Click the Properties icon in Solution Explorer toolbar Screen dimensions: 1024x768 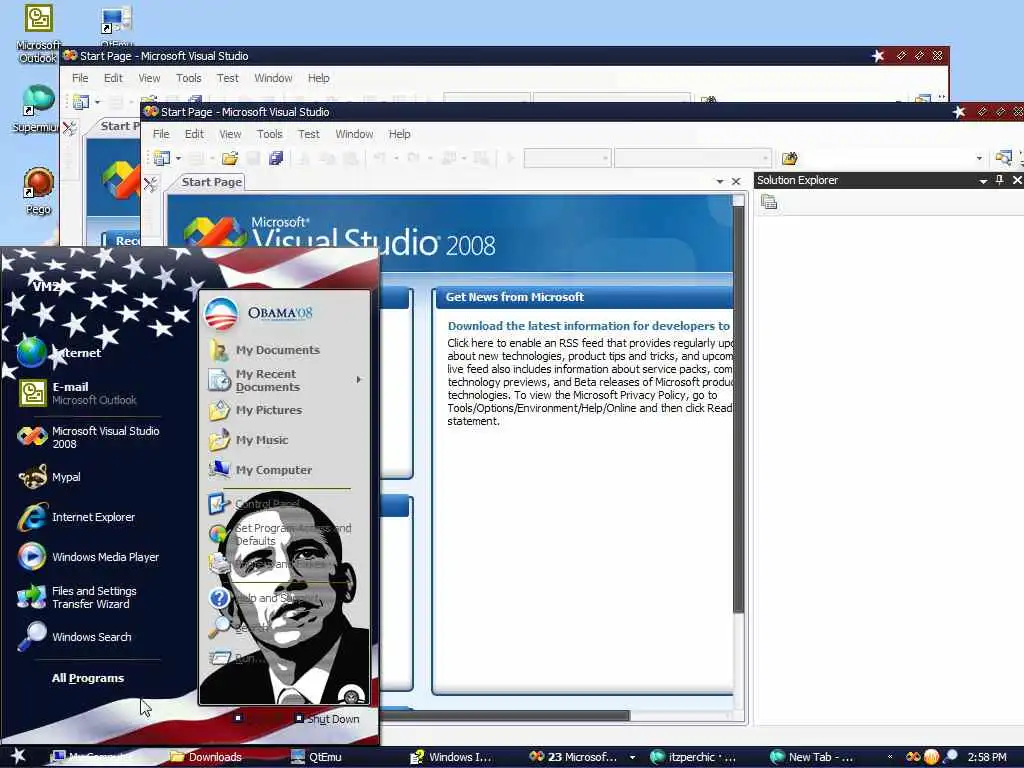pos(769,202)
